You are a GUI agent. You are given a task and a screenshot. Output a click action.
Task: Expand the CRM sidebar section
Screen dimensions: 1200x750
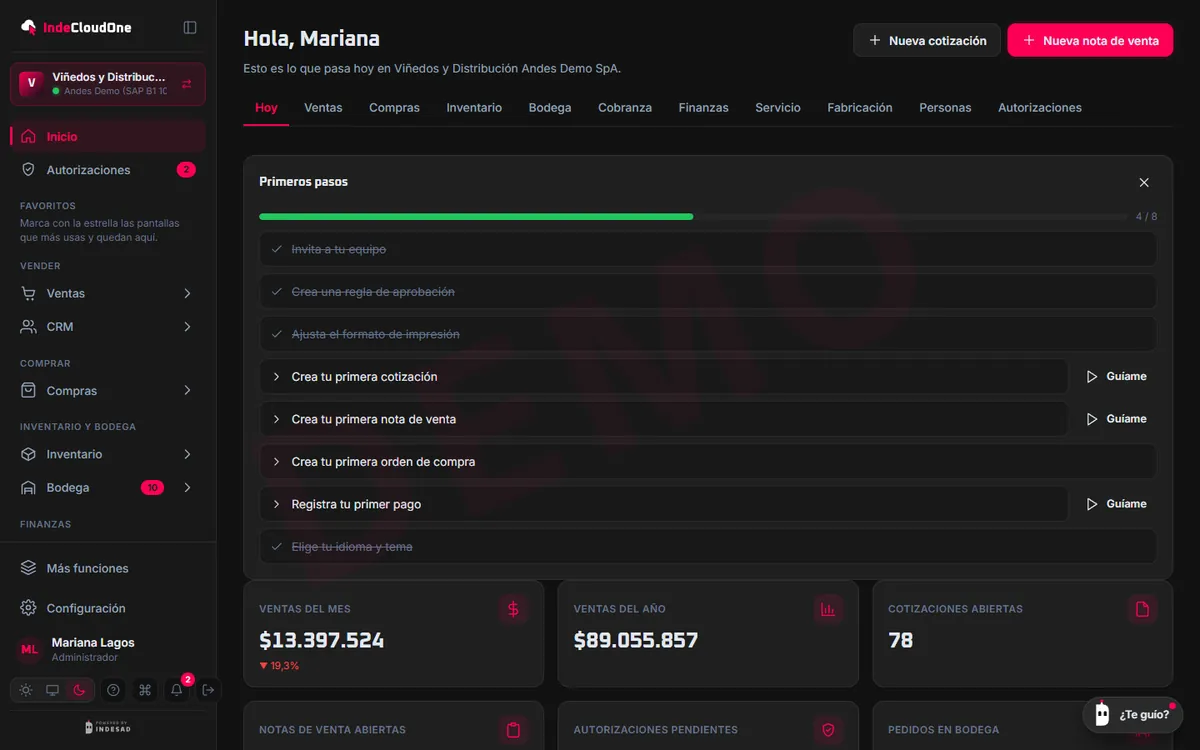[x=108, y=327]
